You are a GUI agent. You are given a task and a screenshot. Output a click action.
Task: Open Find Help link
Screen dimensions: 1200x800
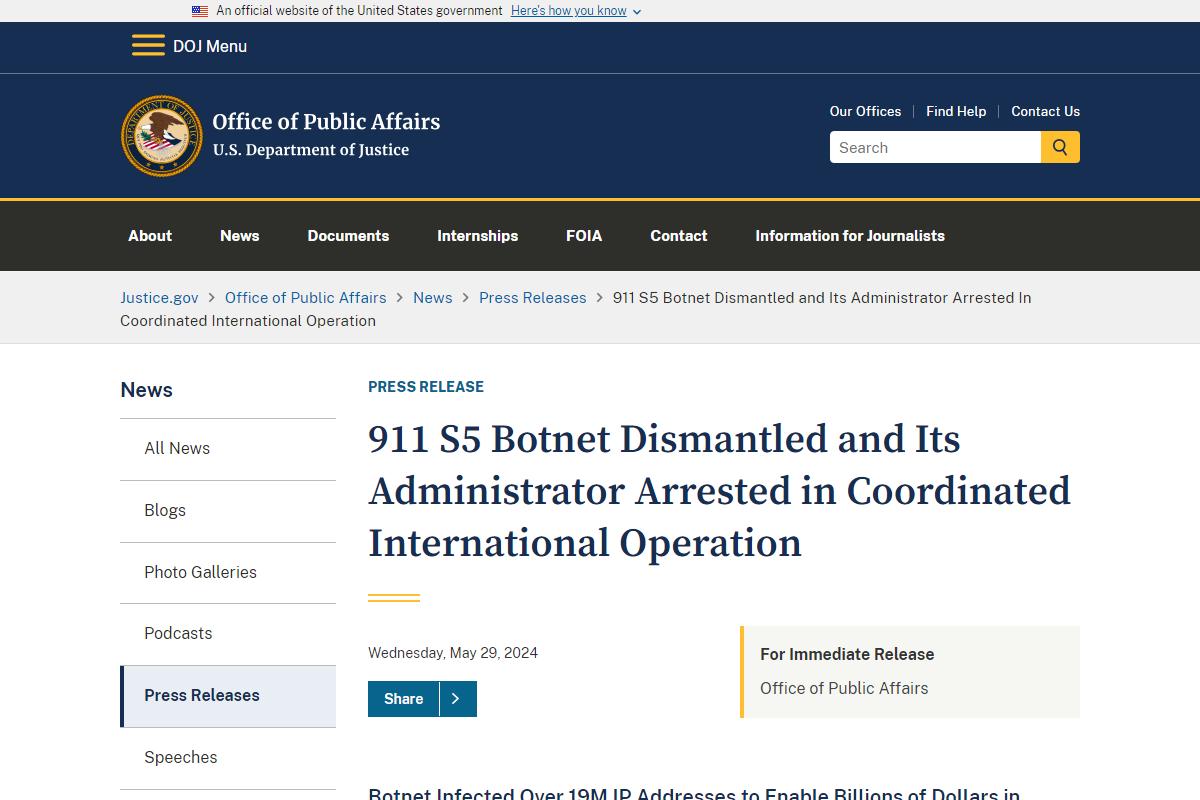pyautogui.click(x=956, y=111)
